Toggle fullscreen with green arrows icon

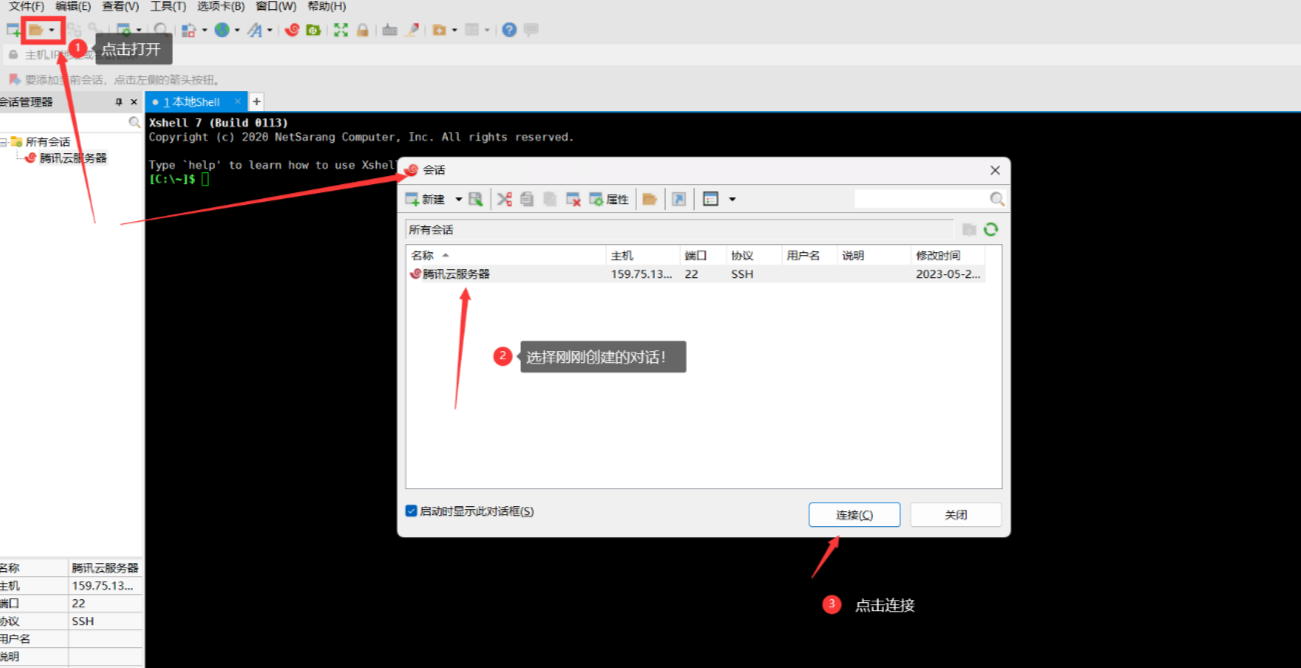coord(341,30)
